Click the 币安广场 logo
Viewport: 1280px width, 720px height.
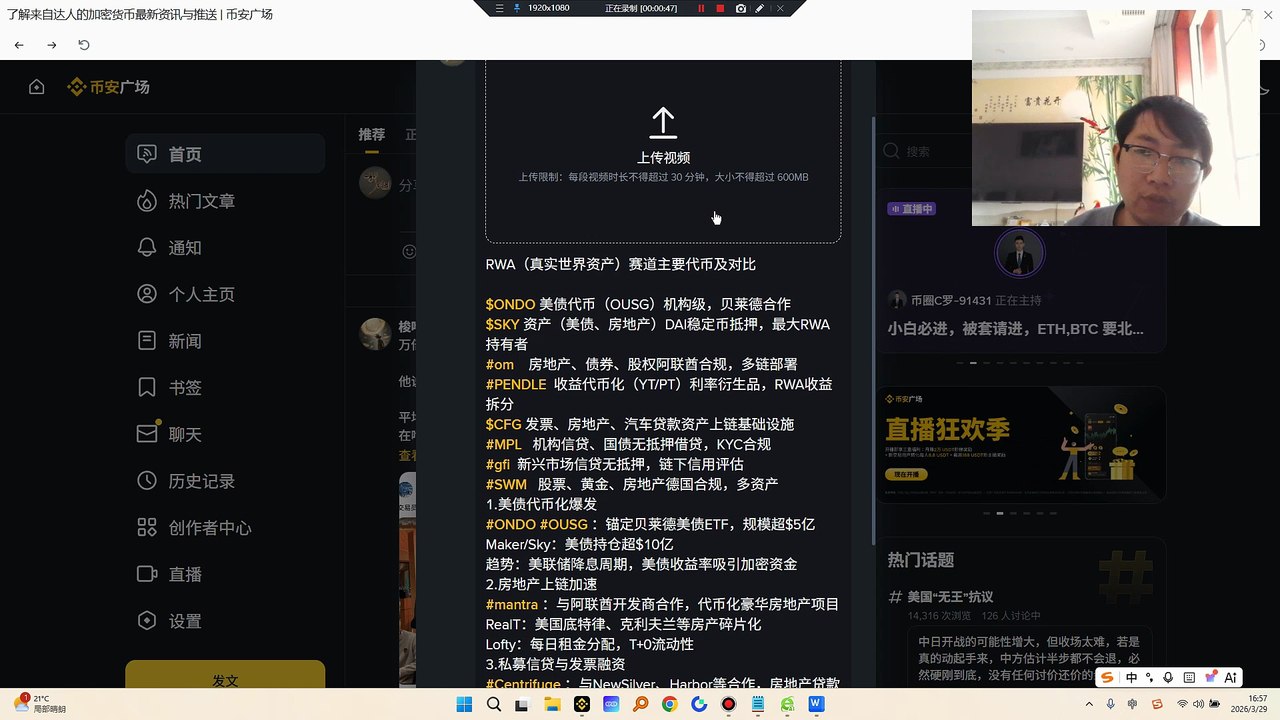108,87
